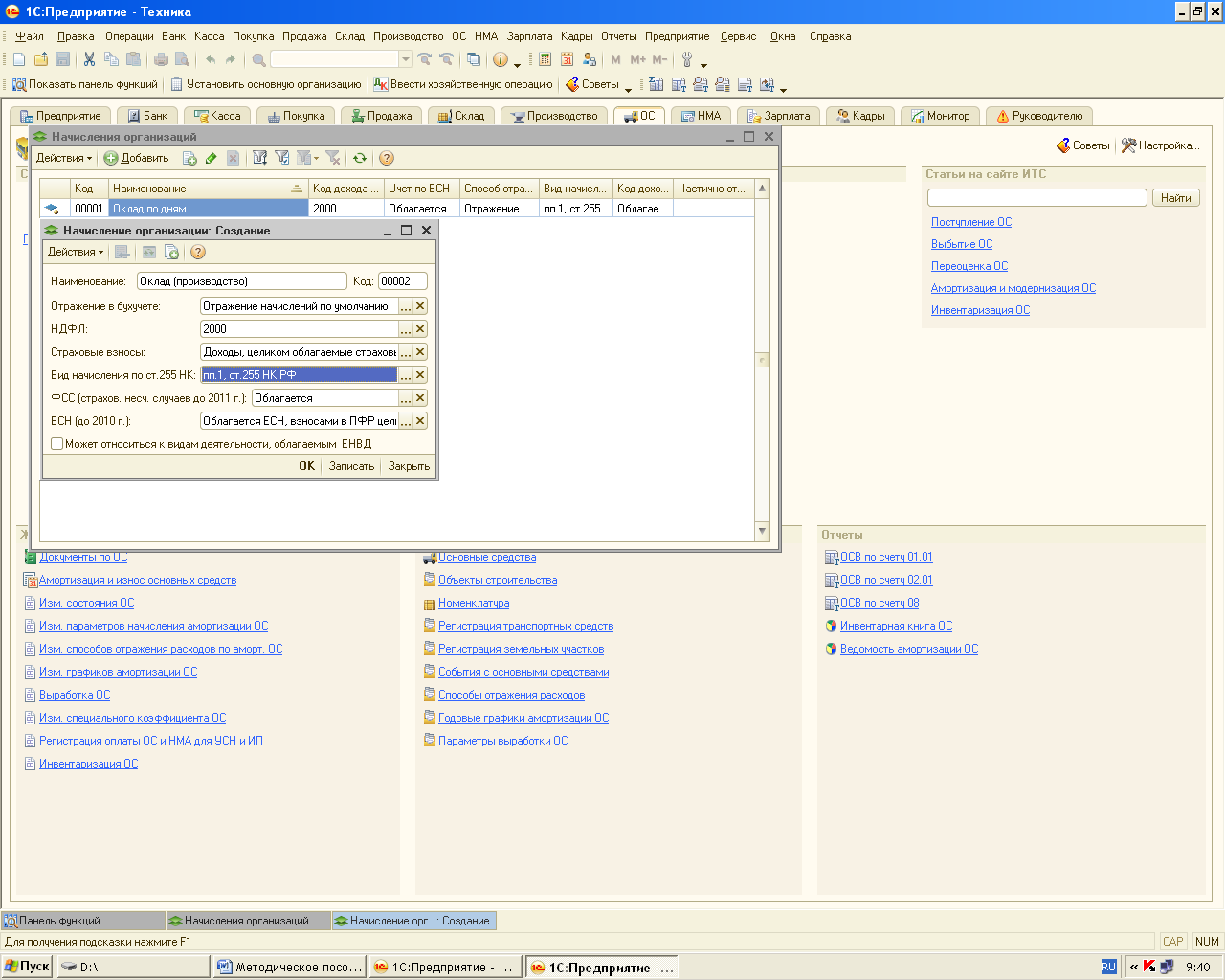
Task: Click the Find magnifier icon
Action: click(x=258, y=59)
